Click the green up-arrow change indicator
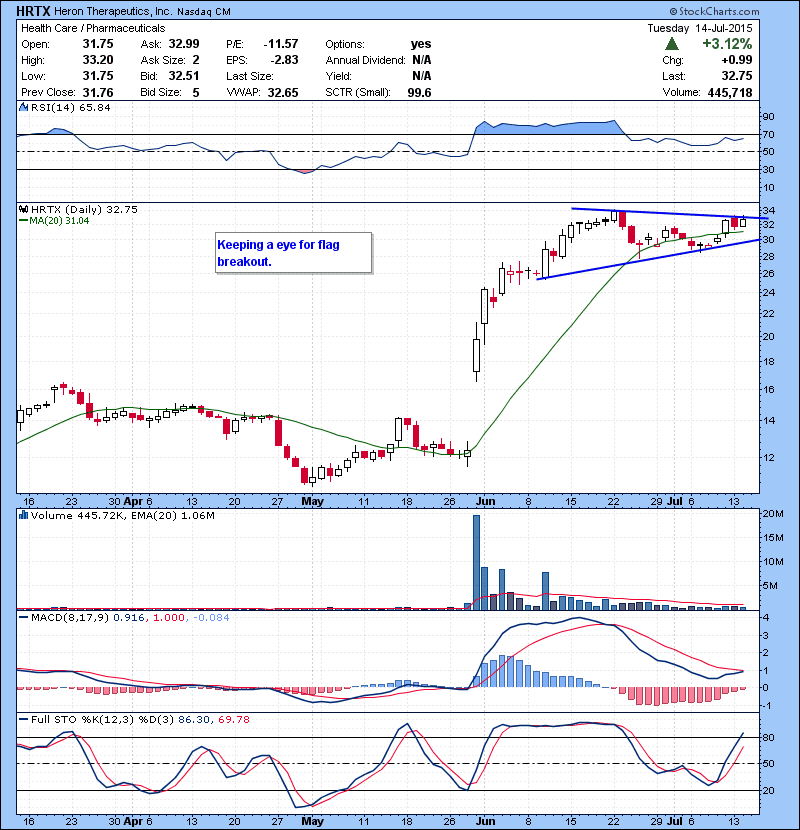Screen dimensions: 800x830 pyautogui.click(x=672, y=43)
